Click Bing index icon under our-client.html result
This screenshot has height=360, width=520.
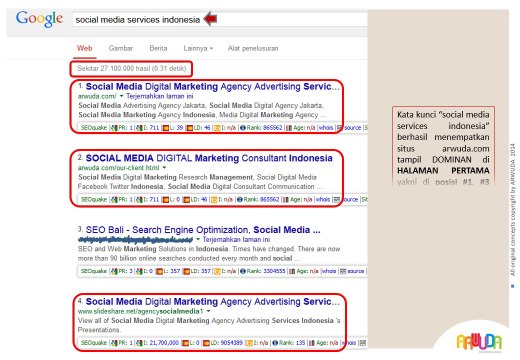coord(214,200)
